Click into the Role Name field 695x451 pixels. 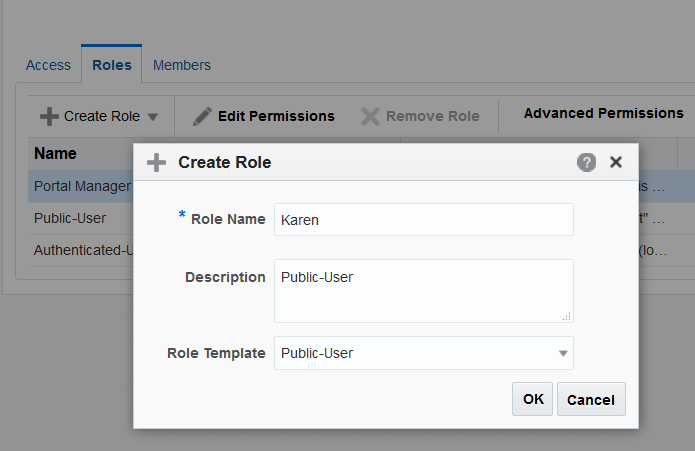423,219
